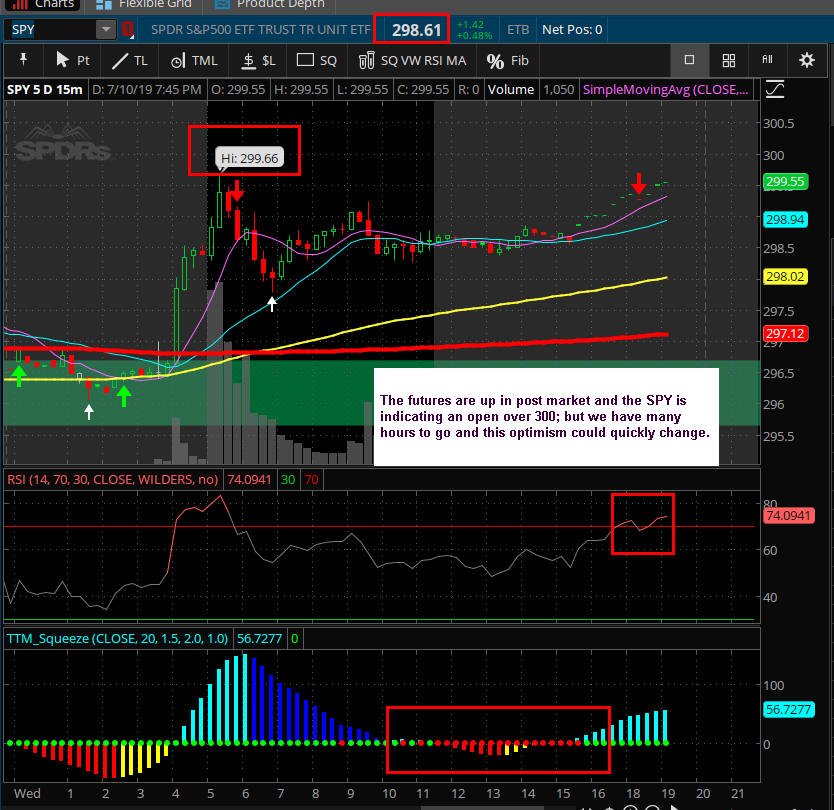Screen dimensions: 834x810
Task: Select the Fib retracement tool
Action: pos(507,61)
